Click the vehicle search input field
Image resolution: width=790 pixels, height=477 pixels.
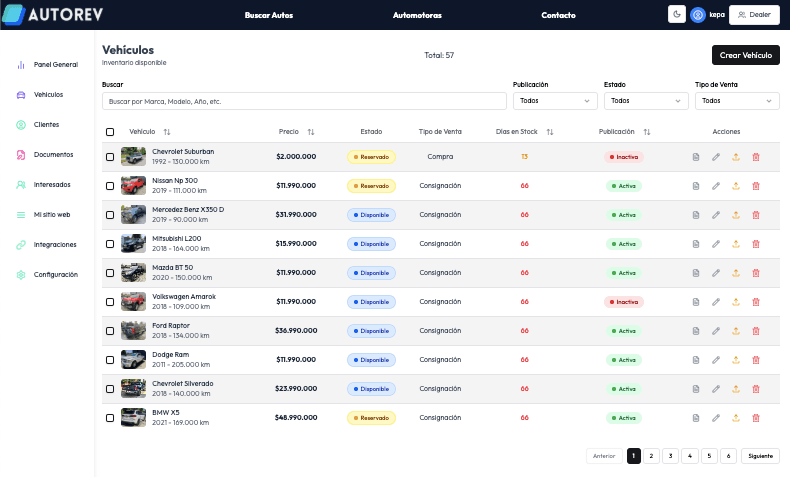click(304, 101)
